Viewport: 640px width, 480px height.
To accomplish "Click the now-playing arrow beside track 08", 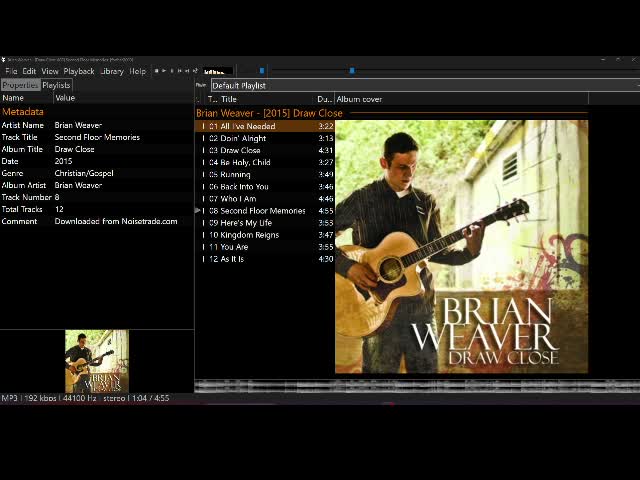I will pos(198,211).
